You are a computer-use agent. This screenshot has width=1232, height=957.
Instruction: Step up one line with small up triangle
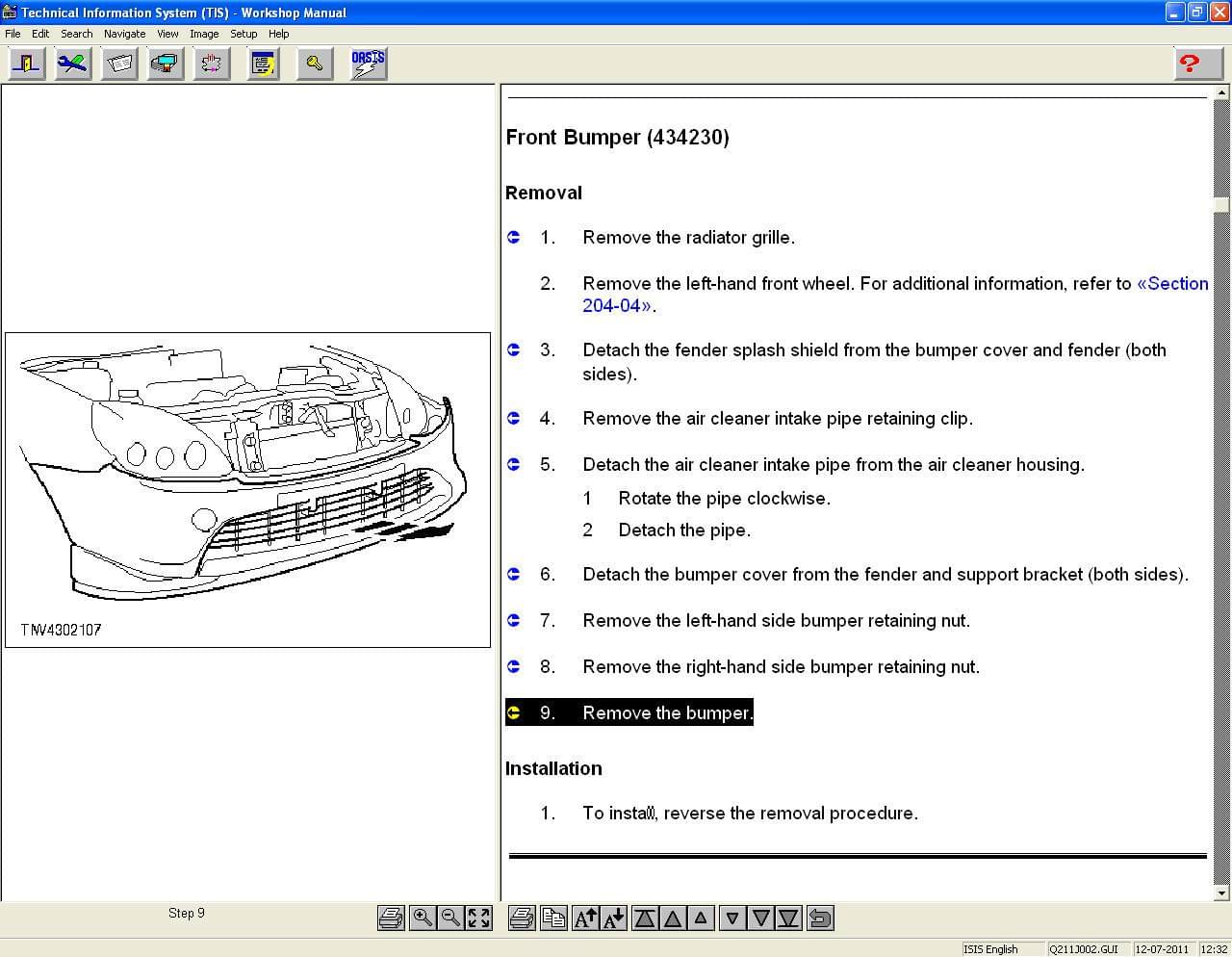click(x=701, y=918)
